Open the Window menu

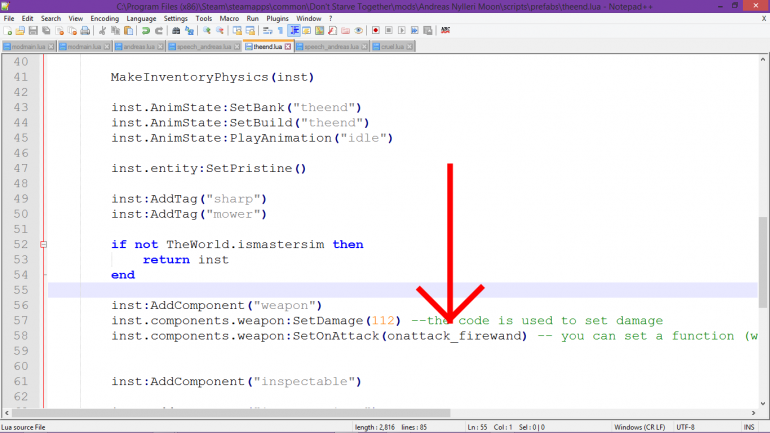[x=308, y=19]
